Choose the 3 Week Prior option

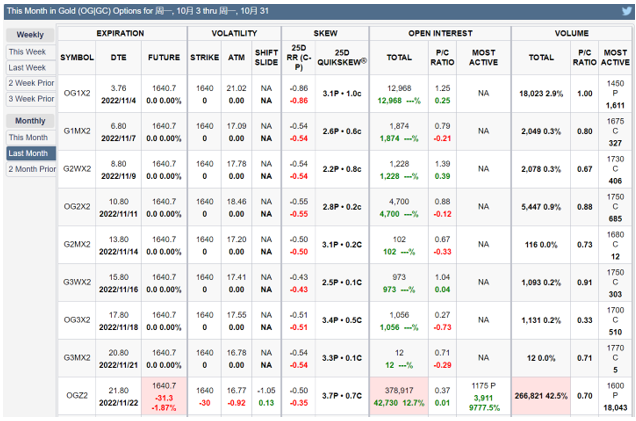point(29,99)
